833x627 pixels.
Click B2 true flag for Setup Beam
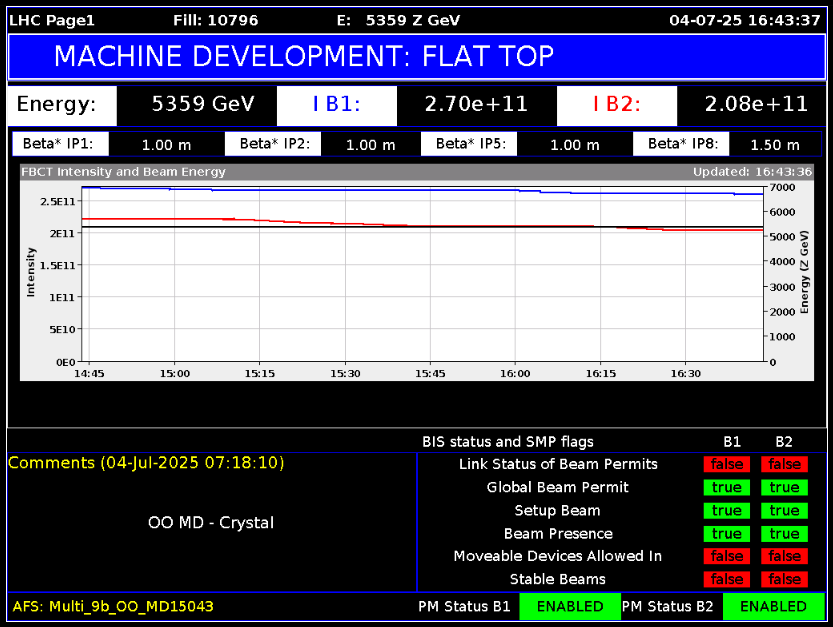click(x=784, y=511)
